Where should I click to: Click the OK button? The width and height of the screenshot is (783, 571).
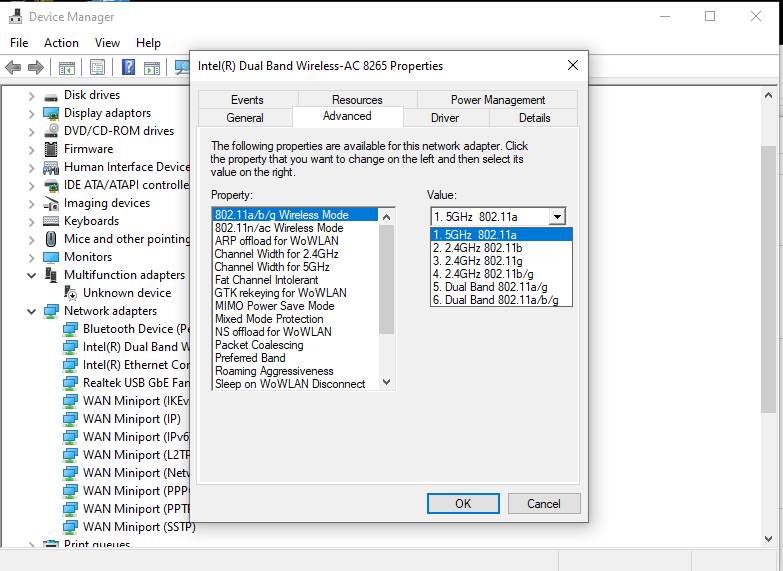click(463, 504)
